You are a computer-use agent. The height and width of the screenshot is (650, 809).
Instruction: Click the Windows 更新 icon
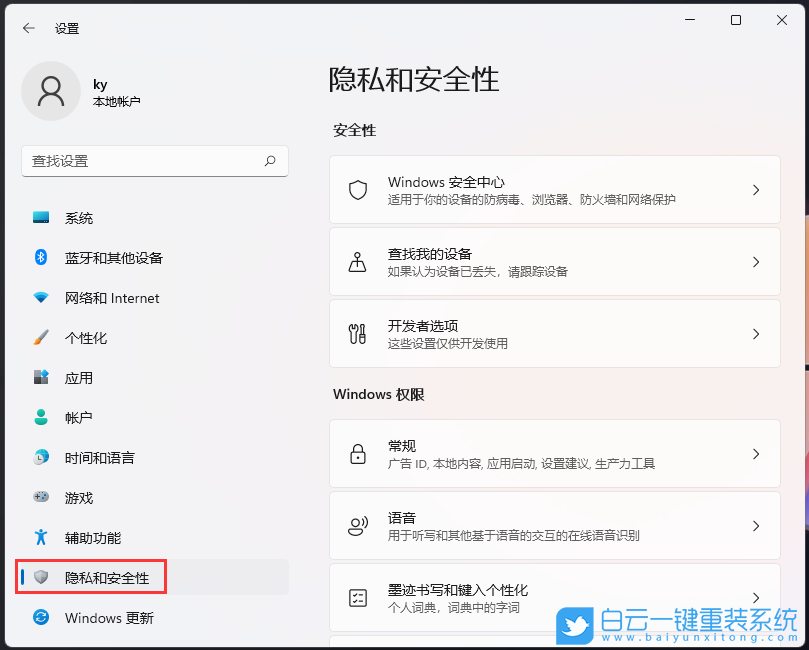(x=40, y=618)
